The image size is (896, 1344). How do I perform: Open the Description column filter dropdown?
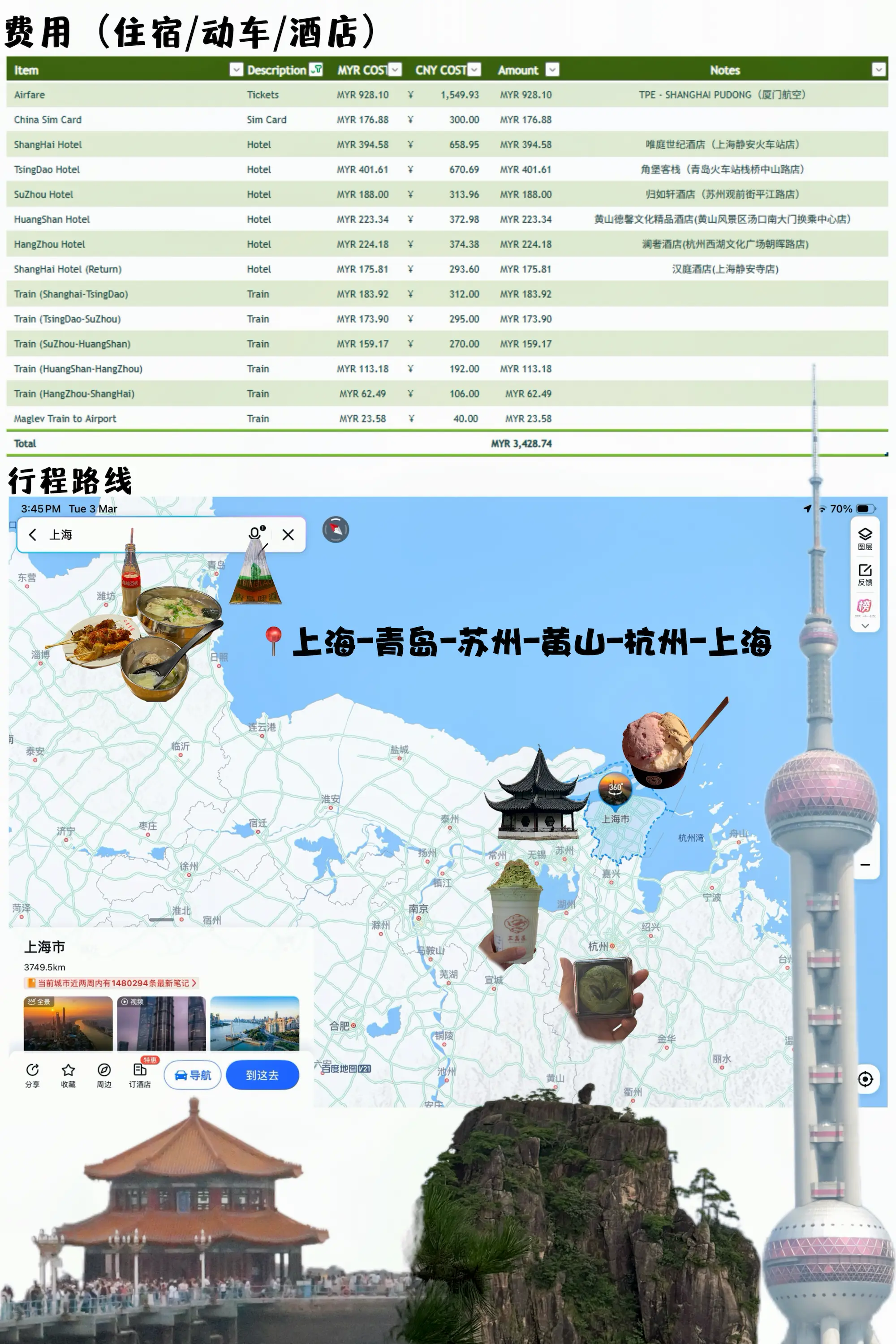pyautogui.click(x=316, y=70)
